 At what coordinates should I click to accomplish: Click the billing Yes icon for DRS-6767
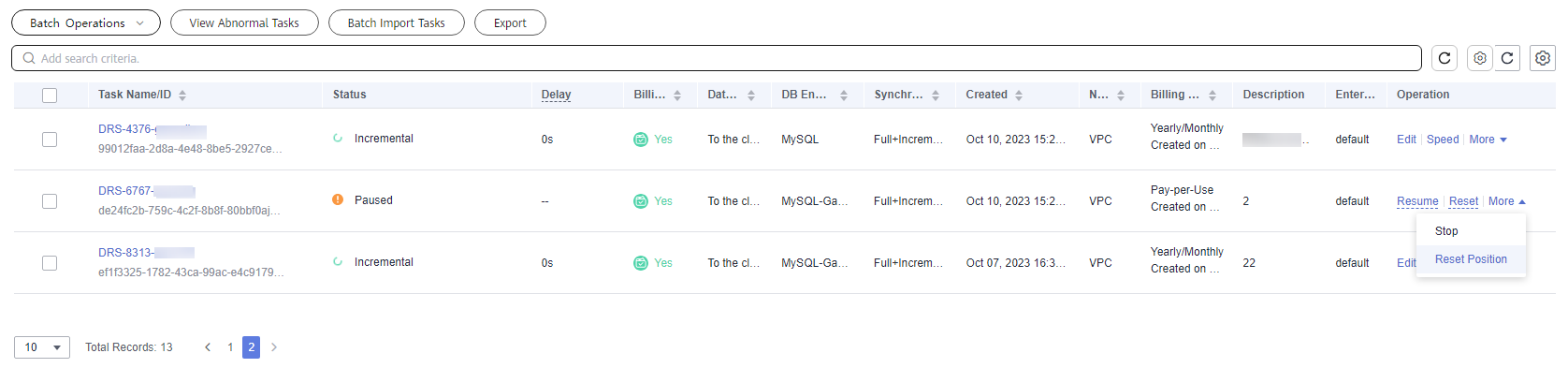coord(641,201)
